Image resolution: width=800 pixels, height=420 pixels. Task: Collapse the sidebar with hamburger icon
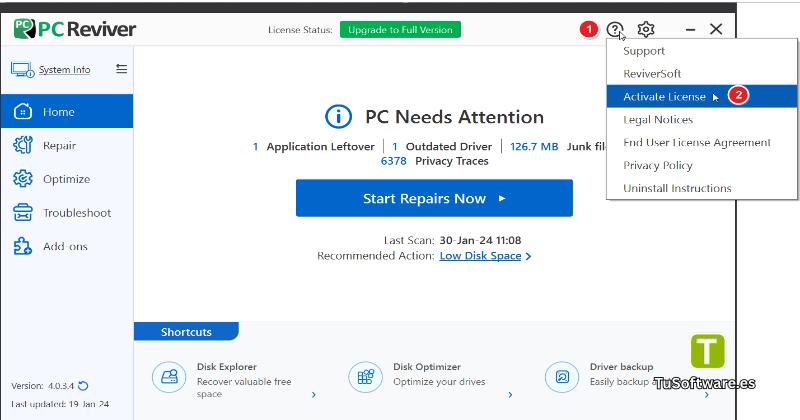click(x=121, y=69)
